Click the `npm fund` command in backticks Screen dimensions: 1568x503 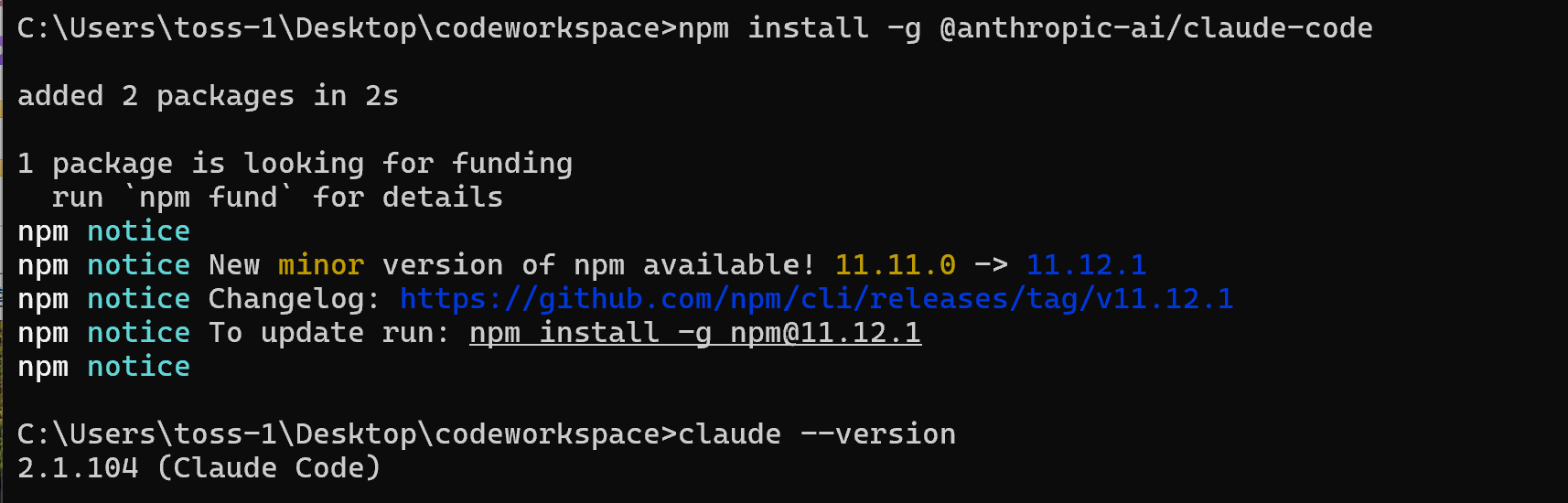click(x=208, y=198)
